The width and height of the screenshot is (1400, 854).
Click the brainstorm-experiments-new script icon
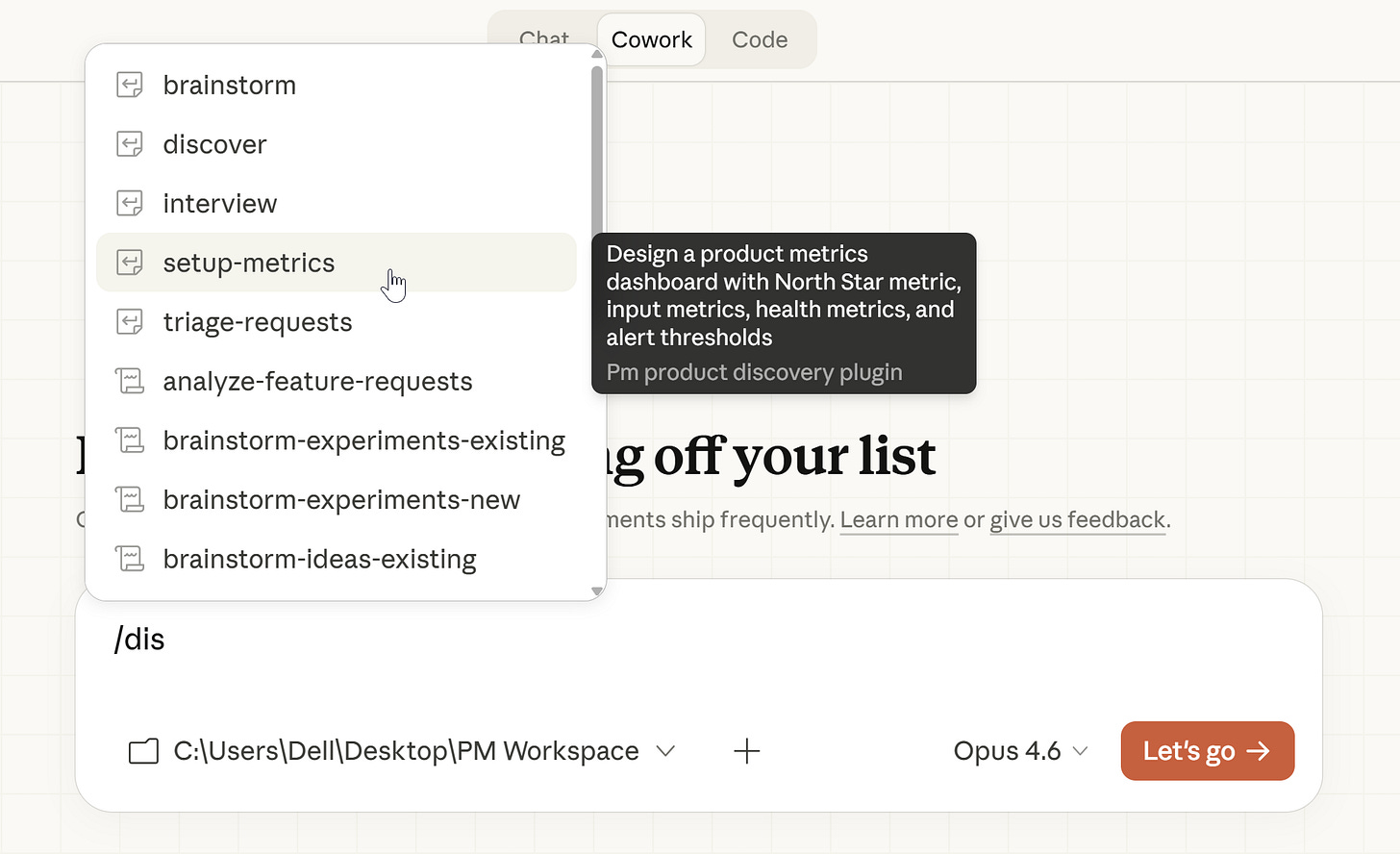(x=130, y=499)
